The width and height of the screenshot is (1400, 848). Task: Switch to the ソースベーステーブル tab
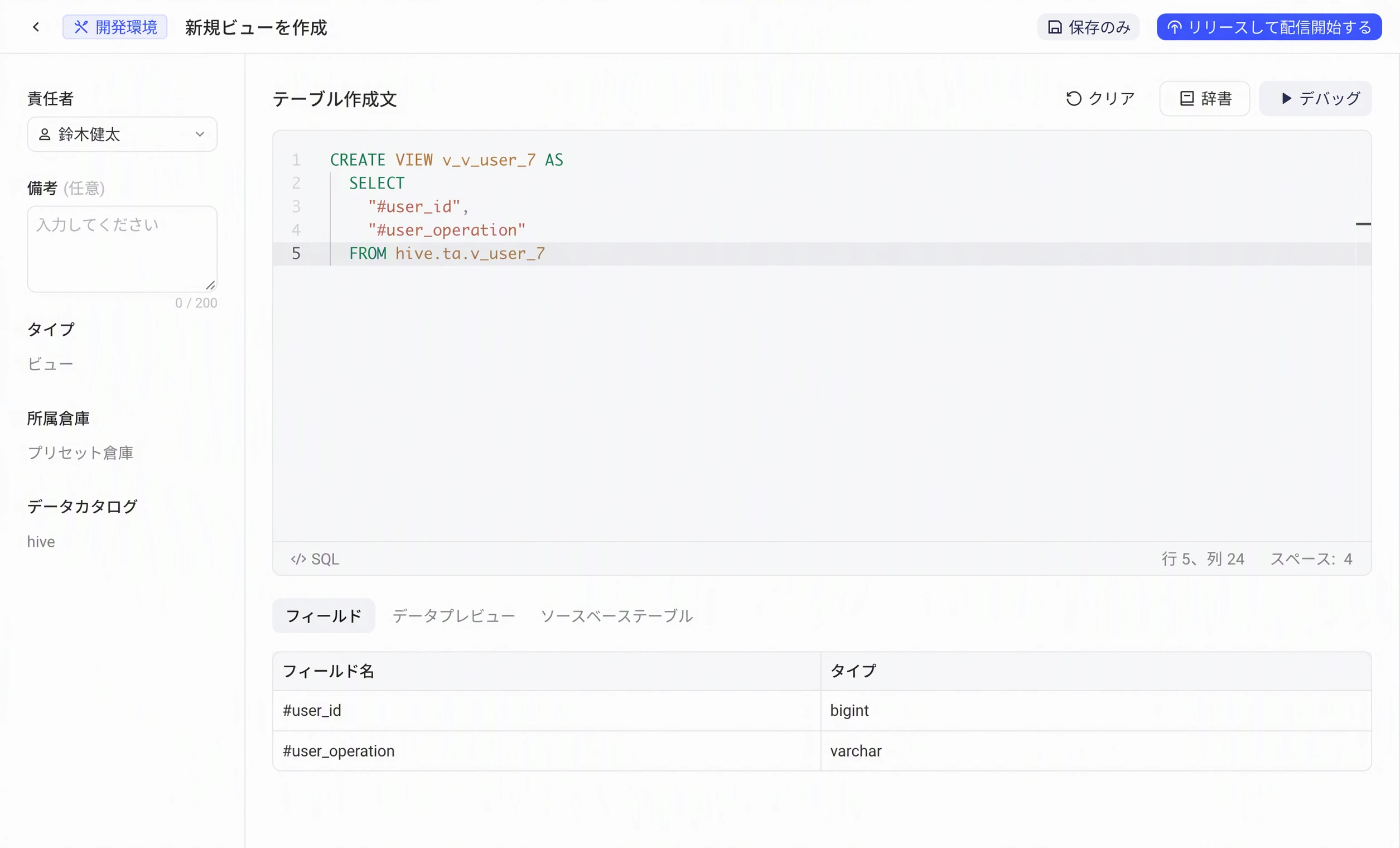pos(616,615)
